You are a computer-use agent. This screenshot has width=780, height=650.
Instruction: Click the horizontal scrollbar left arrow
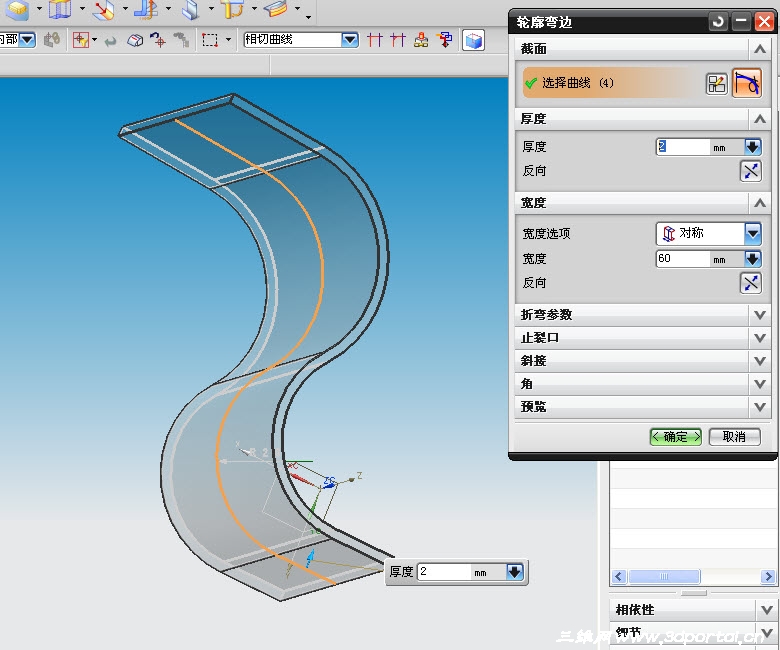[618, 576]
